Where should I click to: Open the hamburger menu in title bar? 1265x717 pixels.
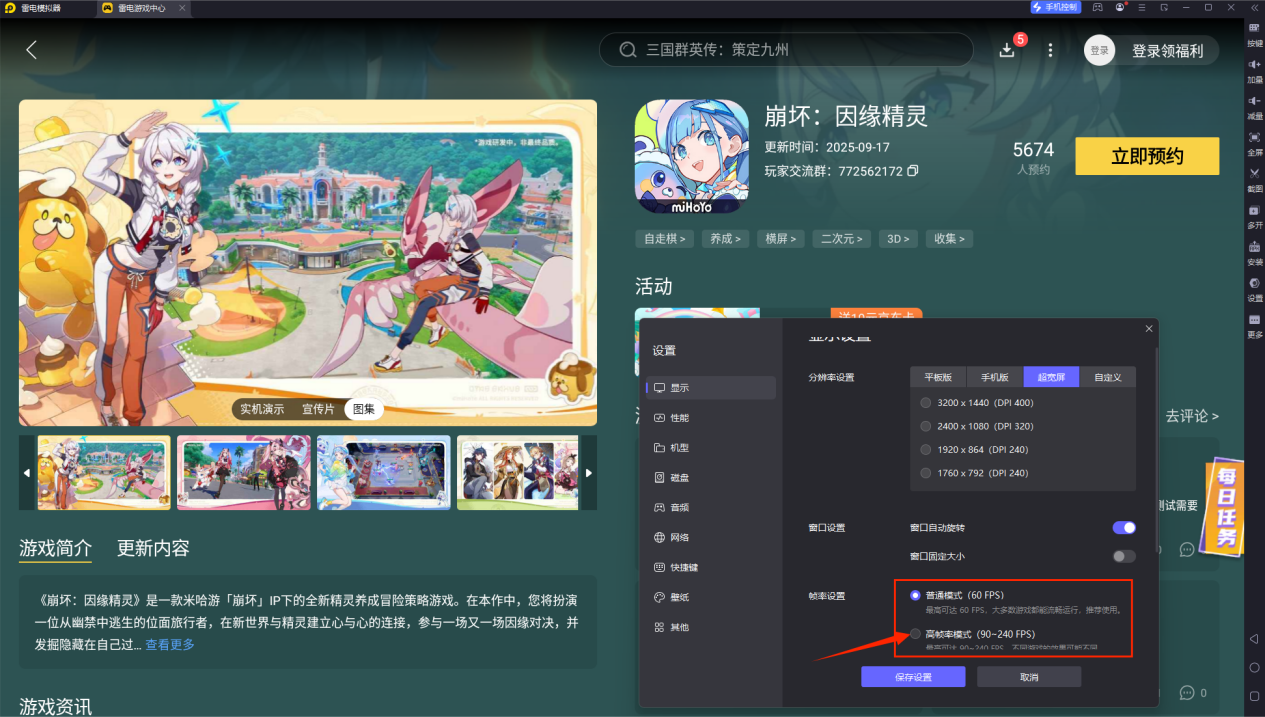click(x=1142, y=7)
